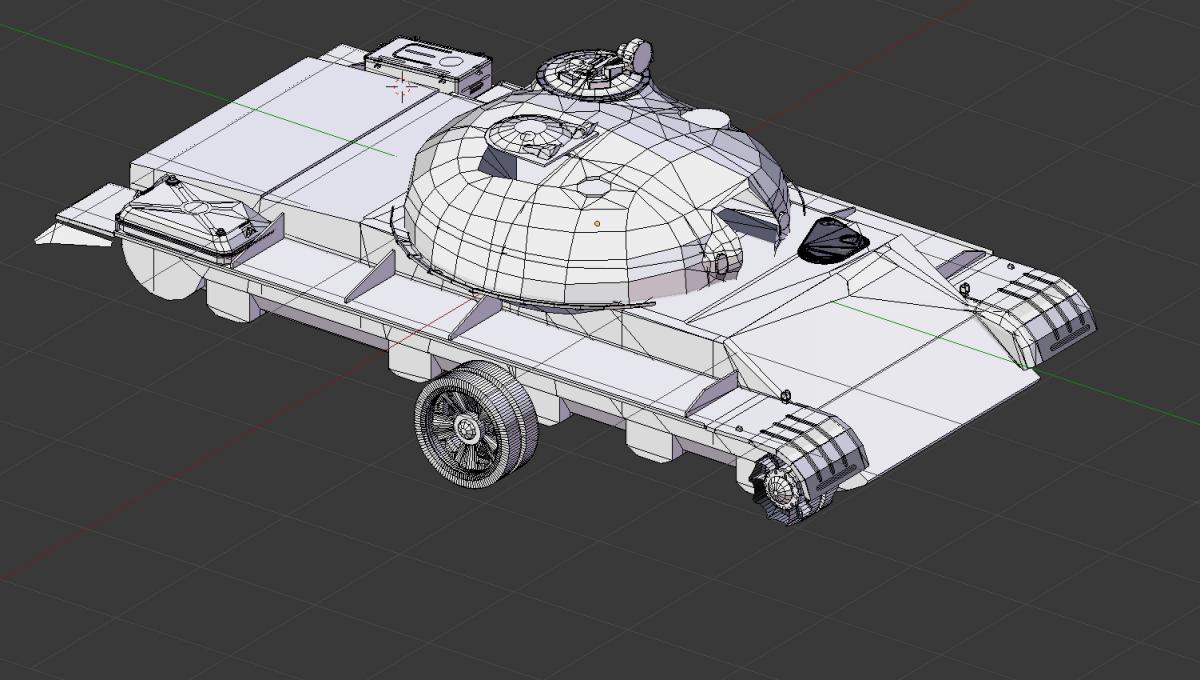Click the front sprocket wheel mesh
Viewport: 1200px width, 680px height.
coord(780,490)
